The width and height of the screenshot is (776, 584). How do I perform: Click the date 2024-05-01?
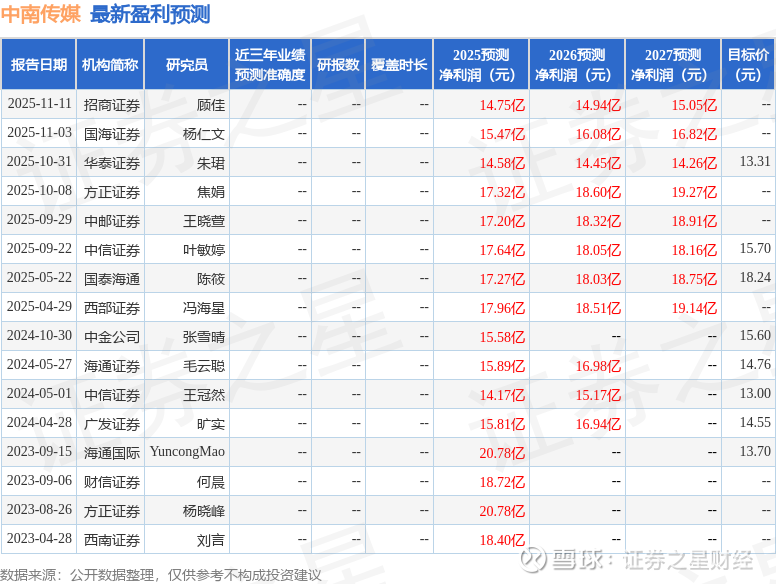coord(39,393)
